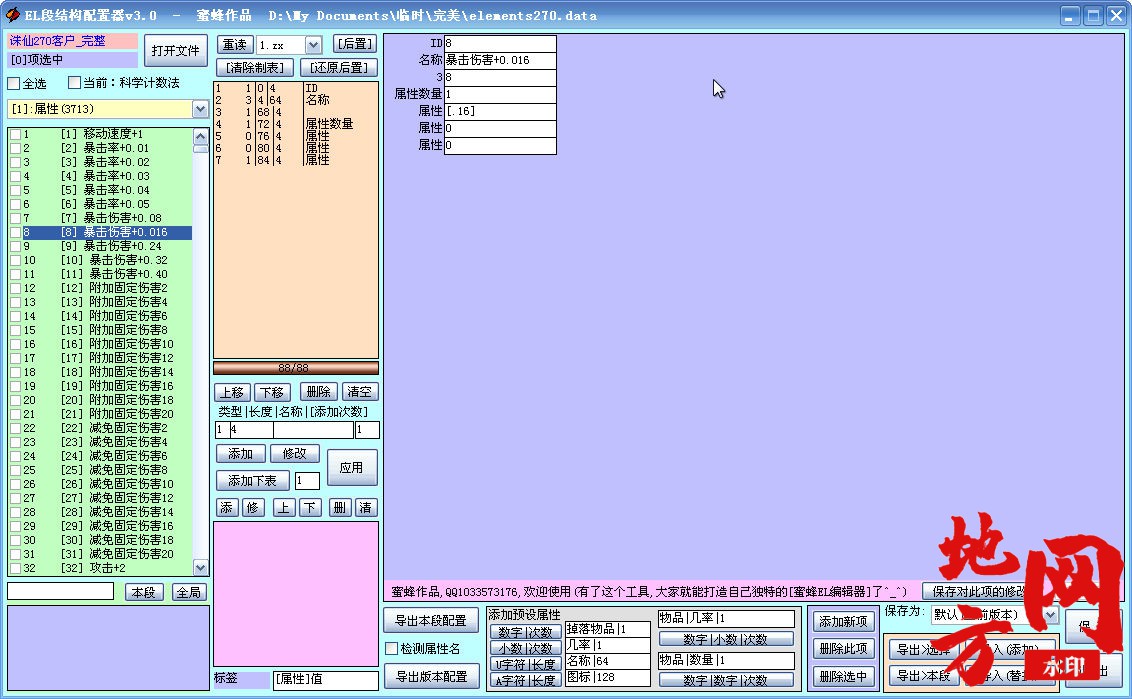Click the 属性数量 value field
Image resolution: width=1132 pixels, height=699 pixels.
(500, 94)
